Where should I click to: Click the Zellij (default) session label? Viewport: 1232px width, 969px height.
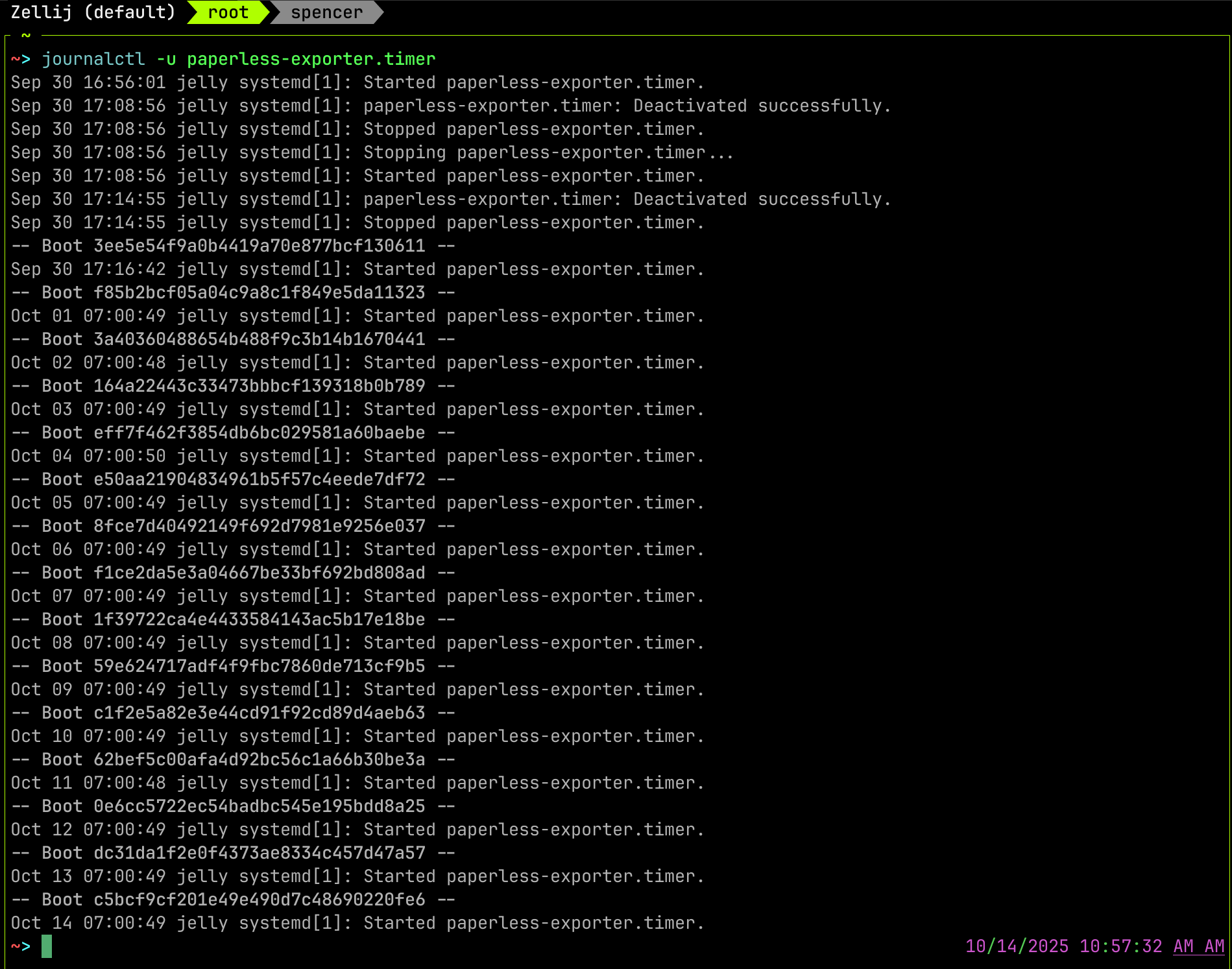tap(93, 12)
